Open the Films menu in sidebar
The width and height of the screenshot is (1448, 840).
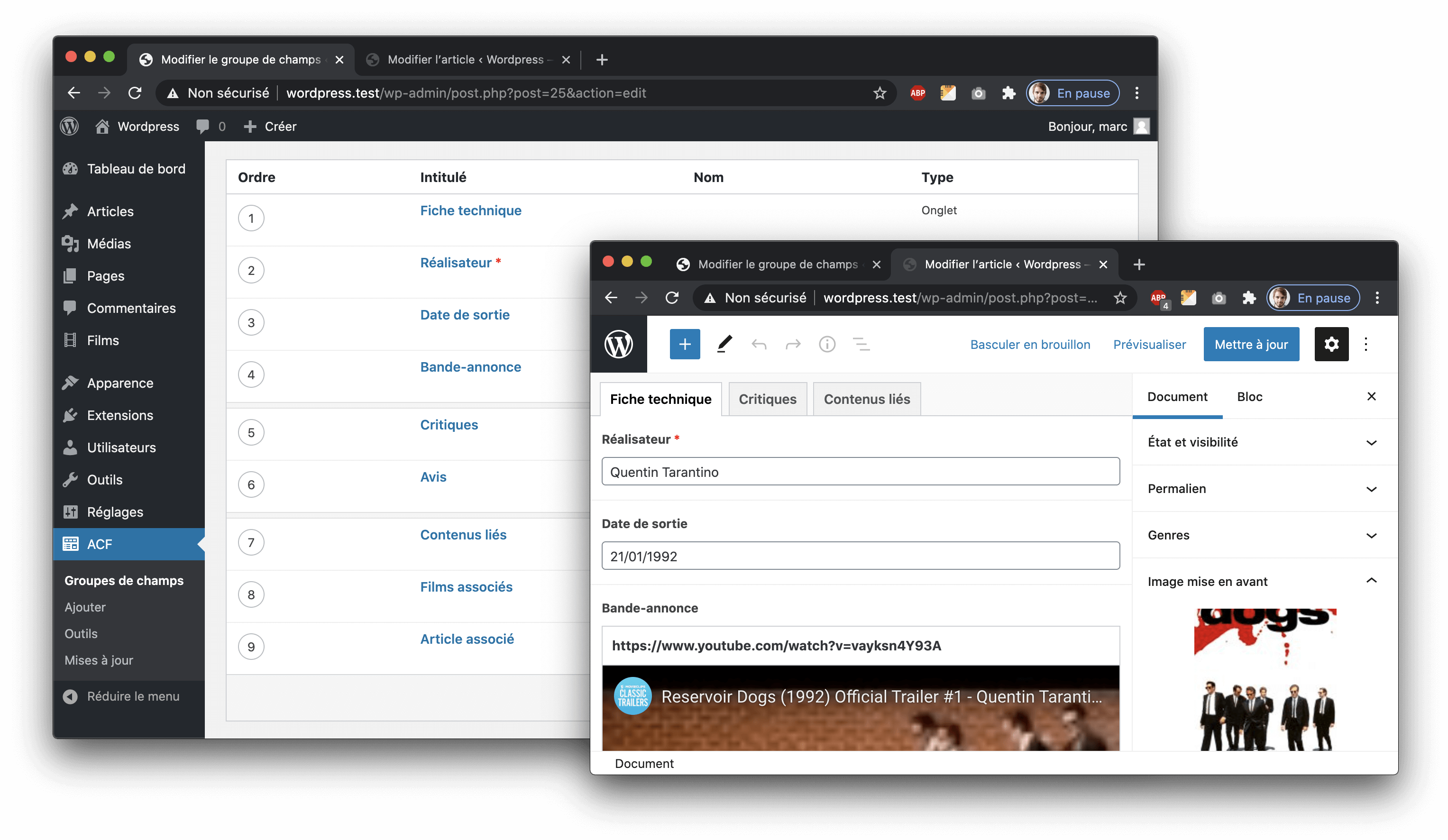tap(103, 340)
